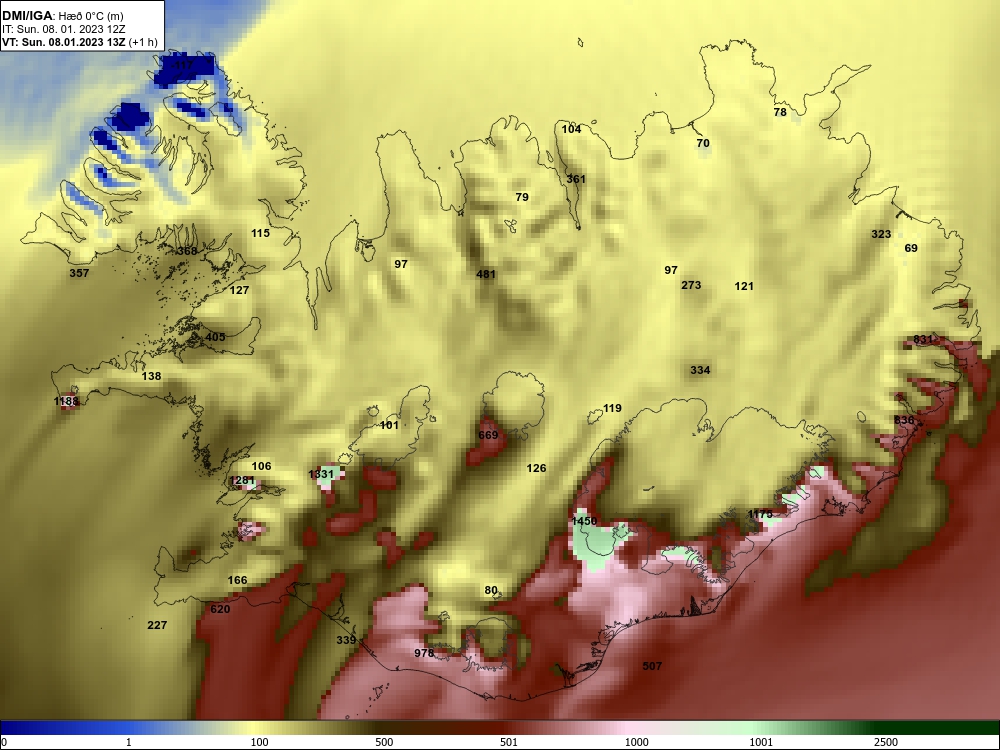Image resolution: width=1000 pixels, height=750 pixels.
Task: Click the map value '79'
Action: coord(522,197)
